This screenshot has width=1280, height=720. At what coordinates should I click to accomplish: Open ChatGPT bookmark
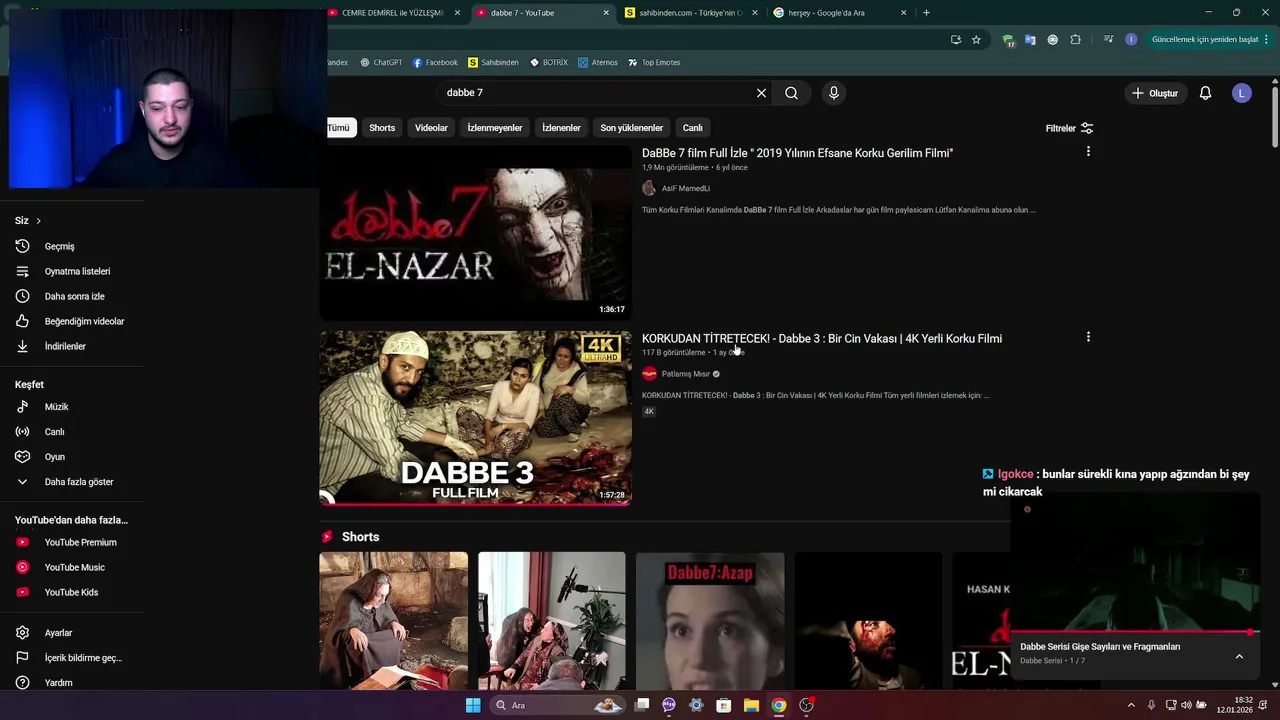381,62
